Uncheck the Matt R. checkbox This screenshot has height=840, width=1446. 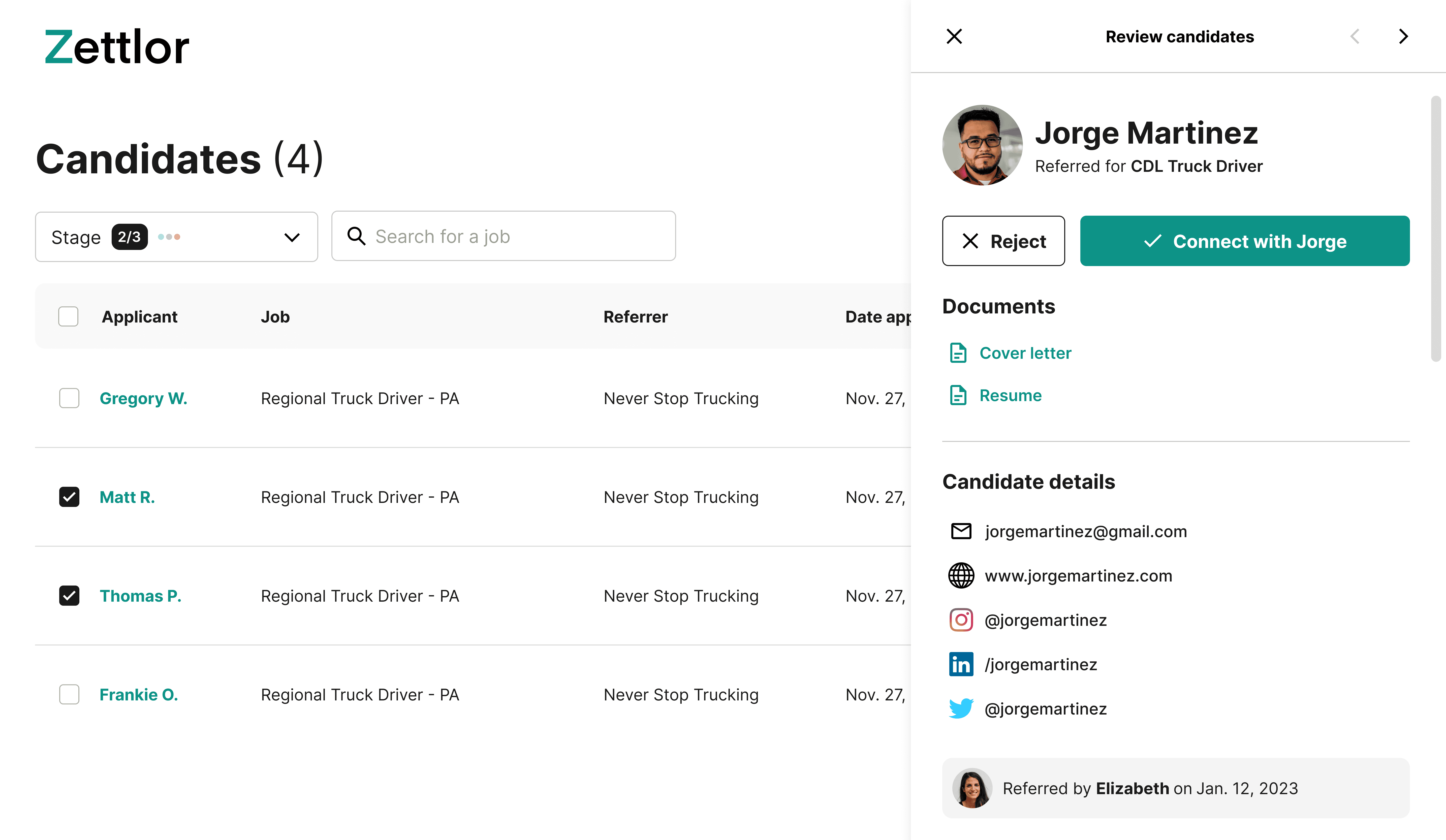[70, 497]
